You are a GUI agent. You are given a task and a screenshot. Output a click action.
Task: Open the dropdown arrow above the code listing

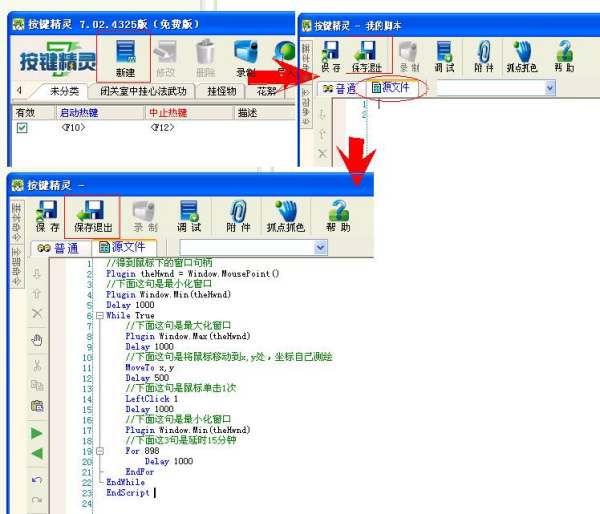(321, 247)
